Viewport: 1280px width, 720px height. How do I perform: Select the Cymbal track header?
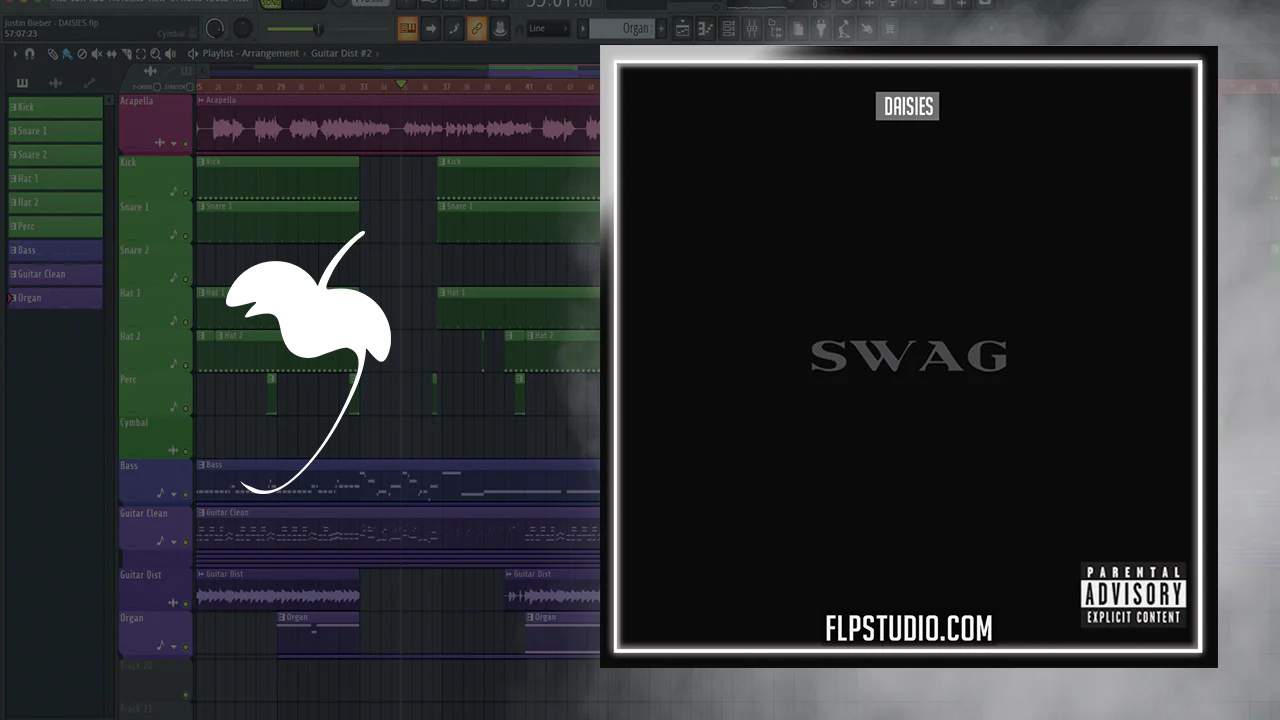(155, 436)
